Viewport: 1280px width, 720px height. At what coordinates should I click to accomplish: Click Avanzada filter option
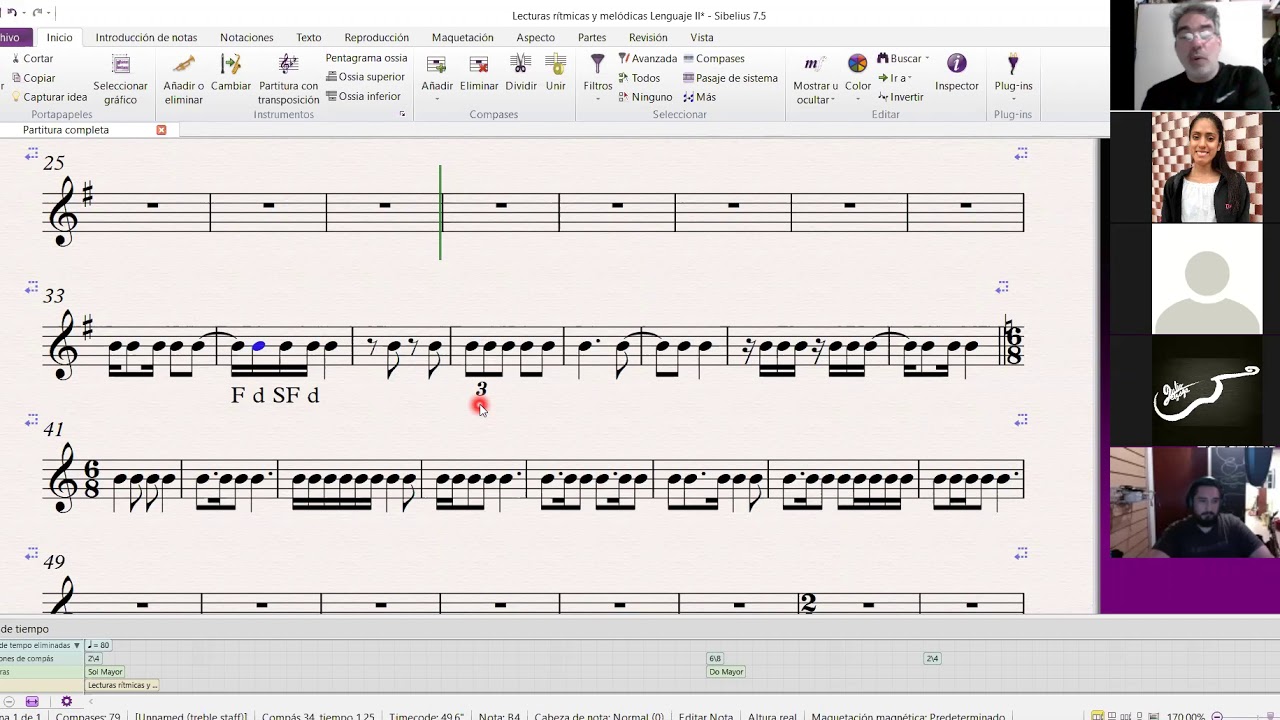(x=648, y=59)
